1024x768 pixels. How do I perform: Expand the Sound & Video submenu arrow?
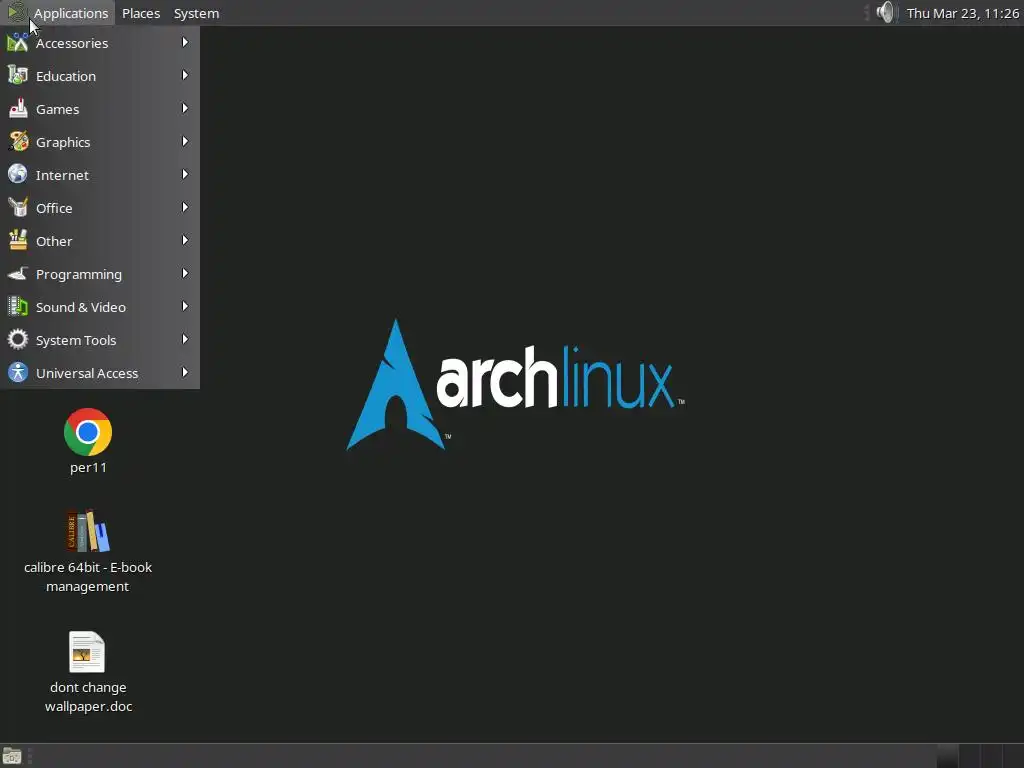pos(185,306)
